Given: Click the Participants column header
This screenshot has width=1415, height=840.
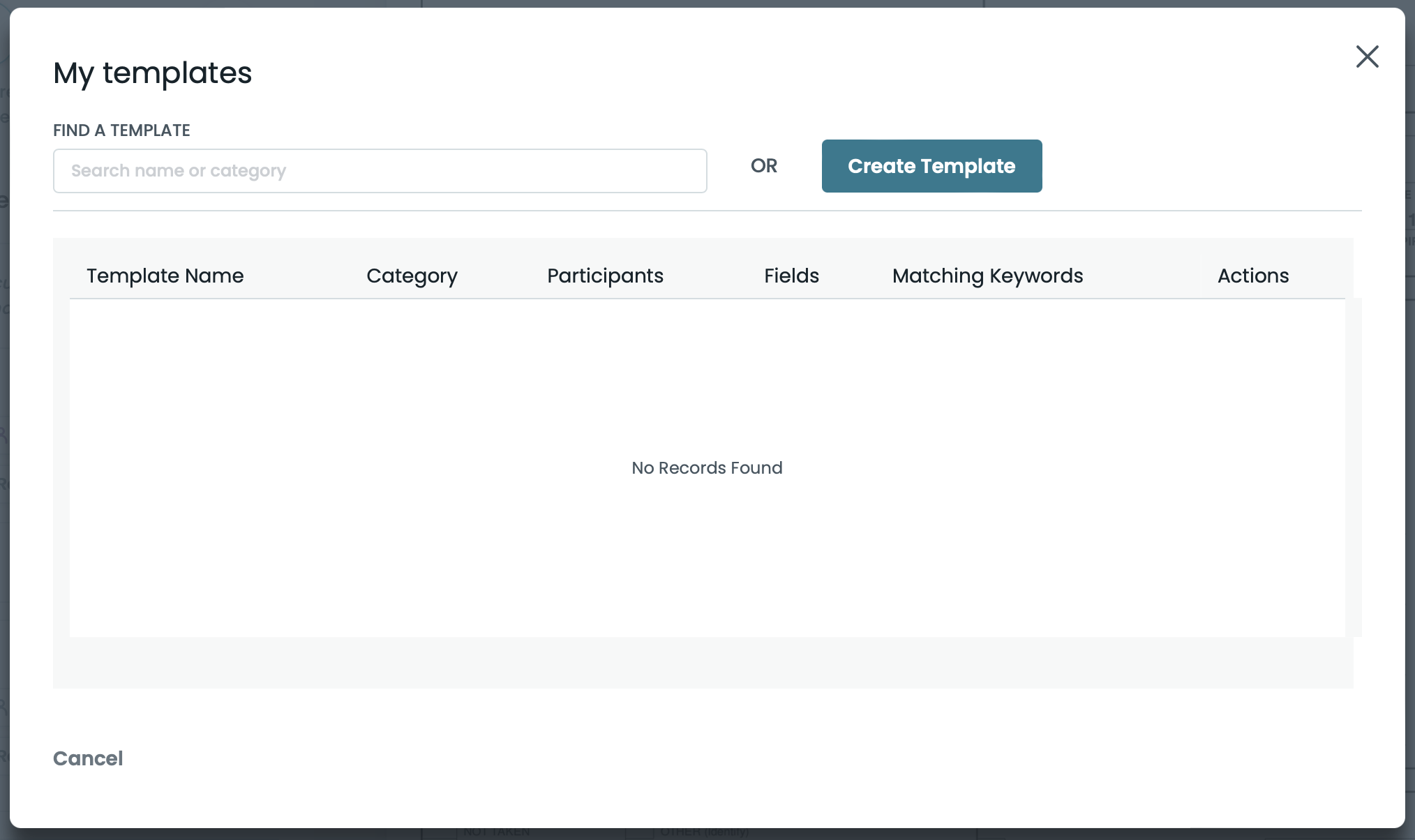Looking at the screenshot, I should tap(605, 276).
